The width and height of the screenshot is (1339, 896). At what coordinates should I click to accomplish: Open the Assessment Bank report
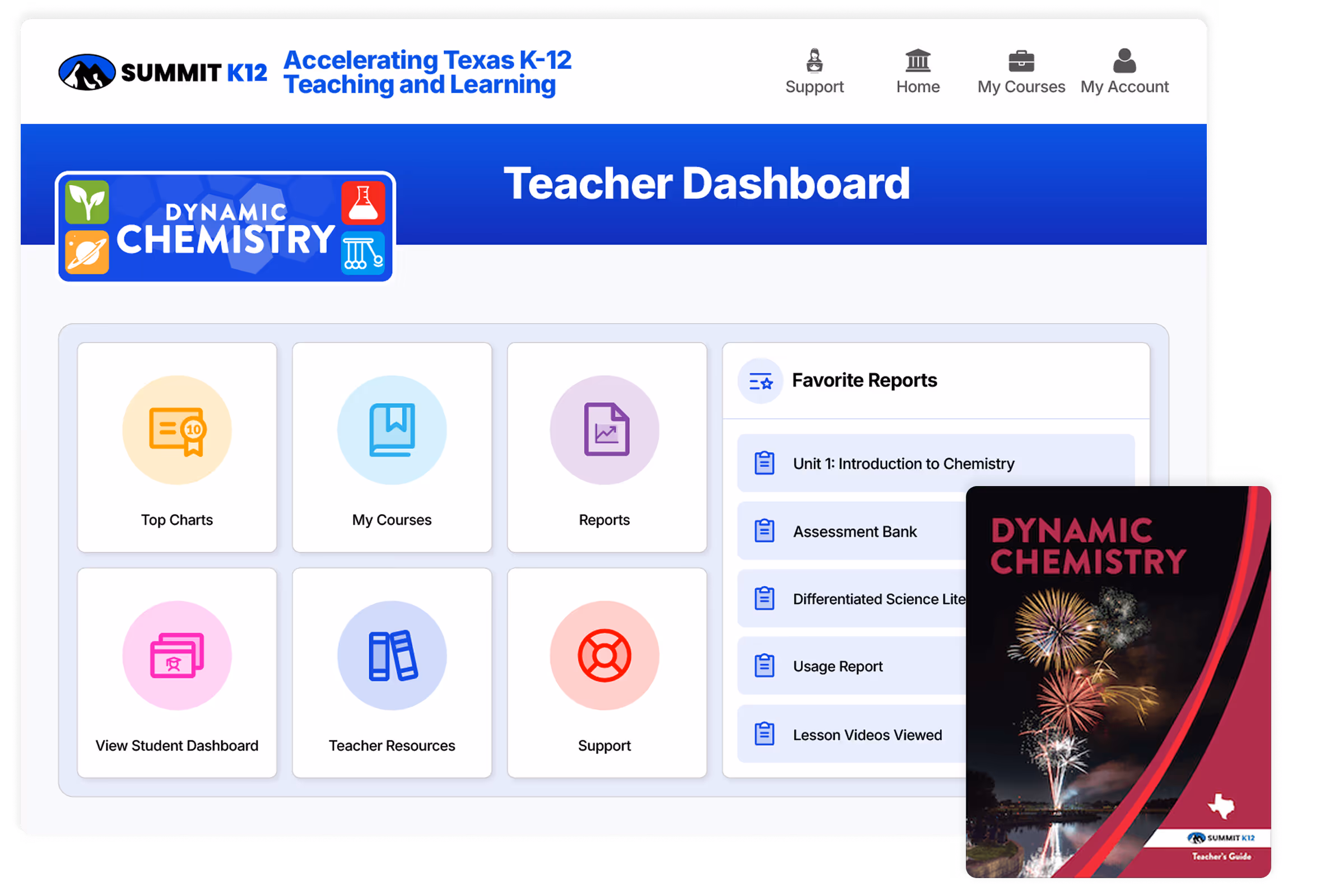pyautogui.click(x=852, y=531)
